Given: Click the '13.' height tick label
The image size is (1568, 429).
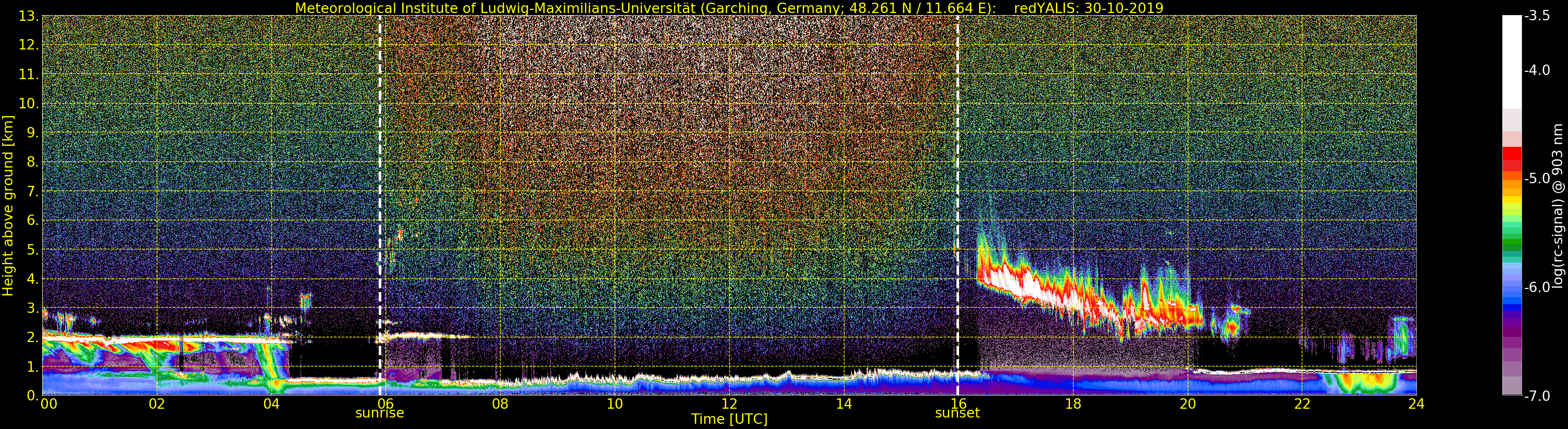Looking at the screenshot, I should pyautogui.click(x=29, y=17).
